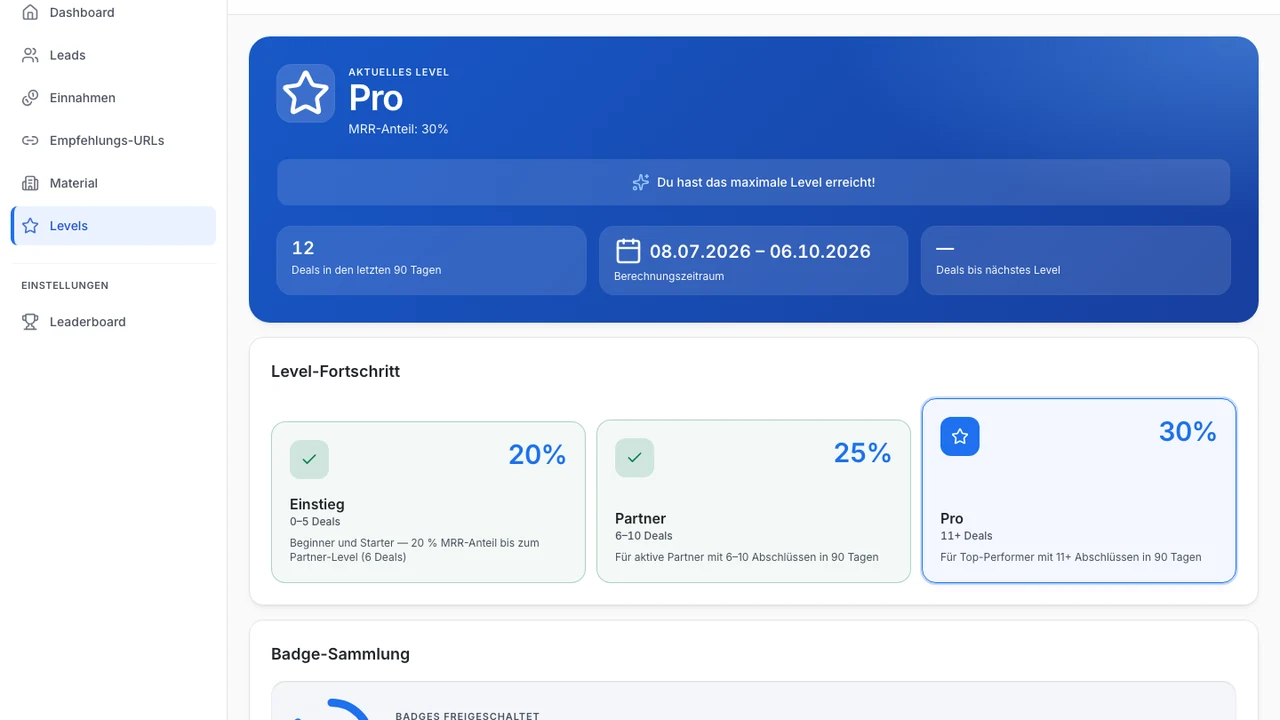Click the 'Berechnungszeitraum' label

tap(669, 276)
